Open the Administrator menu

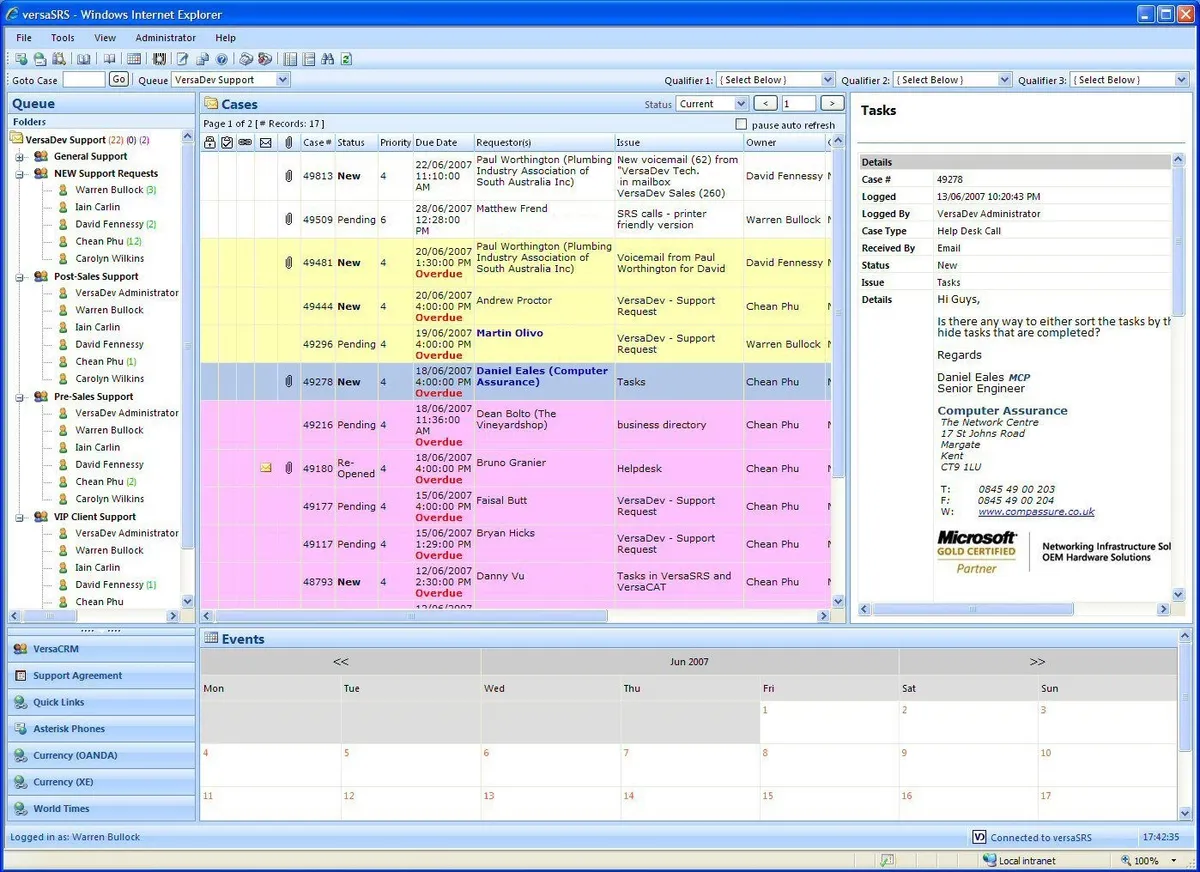(165, 37)
